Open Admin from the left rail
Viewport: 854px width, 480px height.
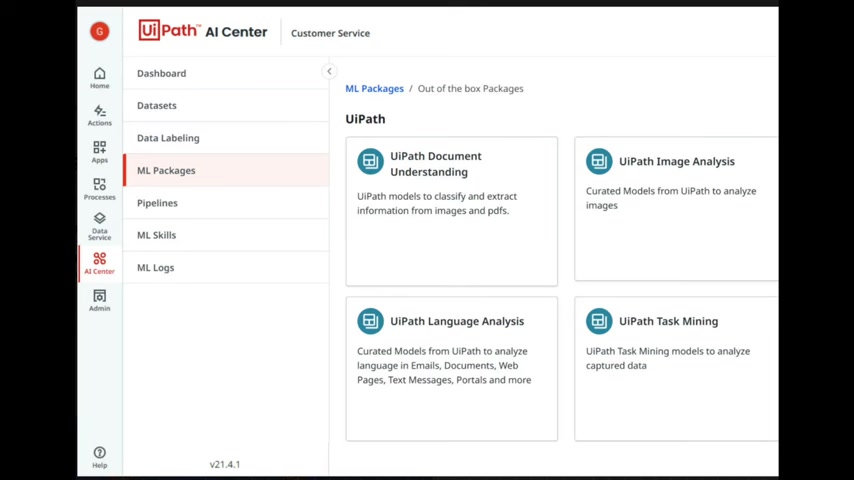[x=100, y=301]
